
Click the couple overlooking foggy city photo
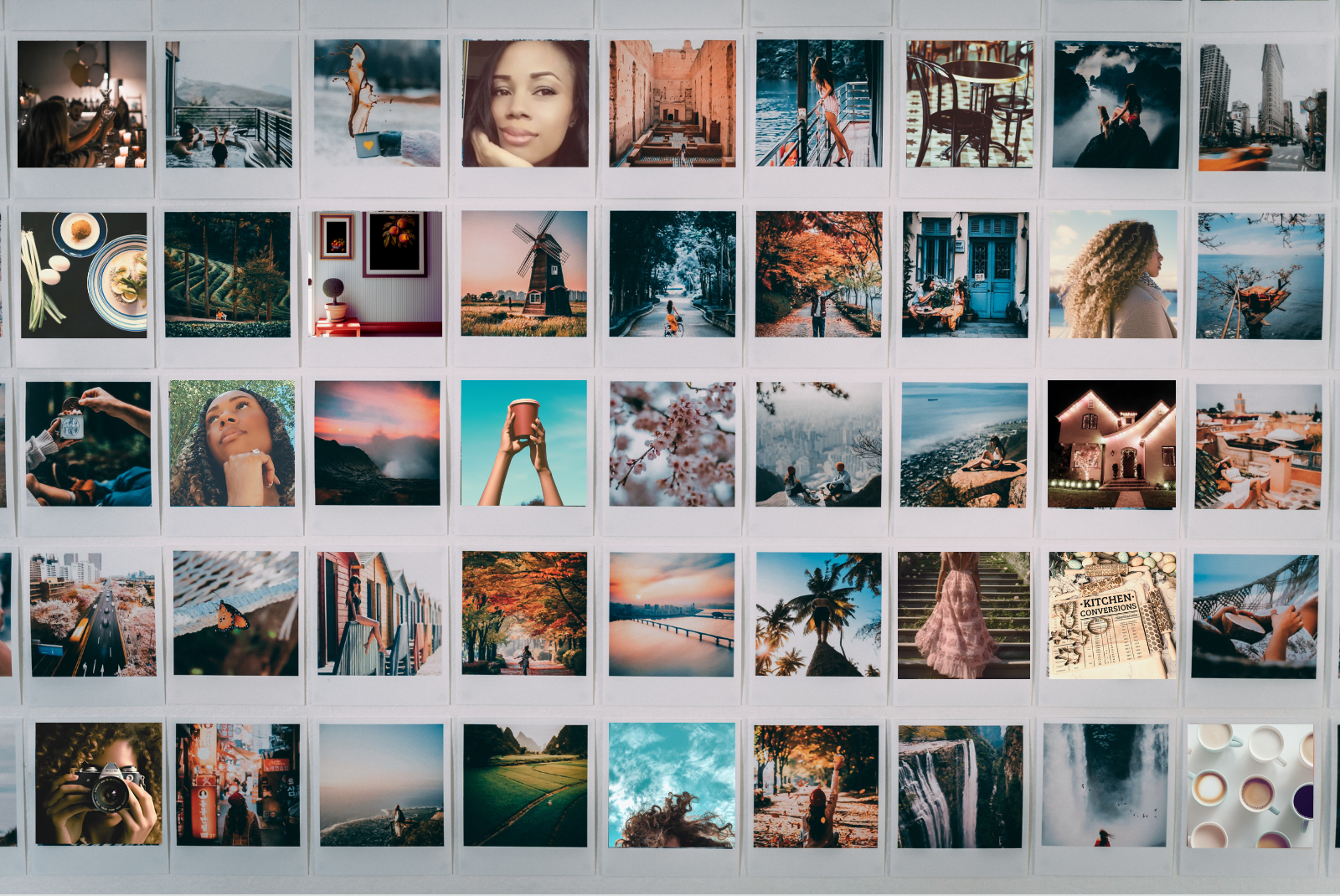coord(819,445)
